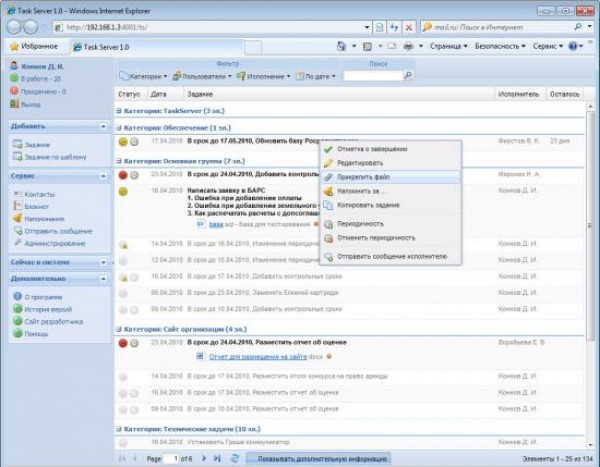The image size is (600, 467).
Task: Click yellow status circle of 'Обновить базу' task
Action: 123,142
